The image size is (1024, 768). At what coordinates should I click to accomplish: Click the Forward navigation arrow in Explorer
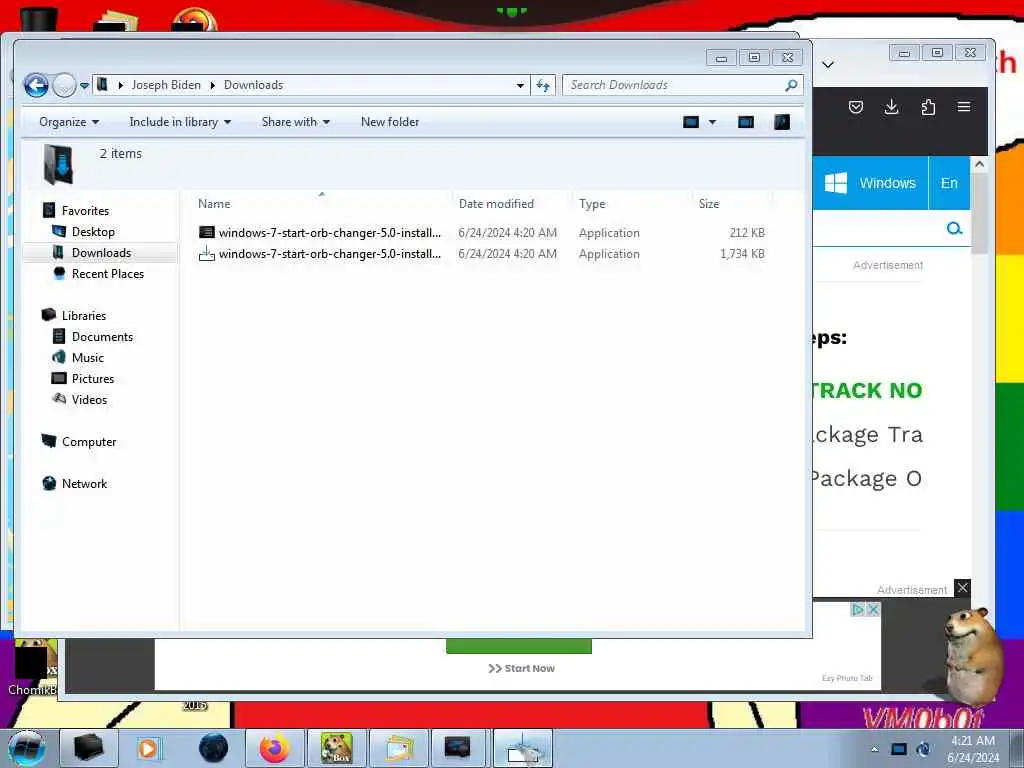(x=64, y=85)
